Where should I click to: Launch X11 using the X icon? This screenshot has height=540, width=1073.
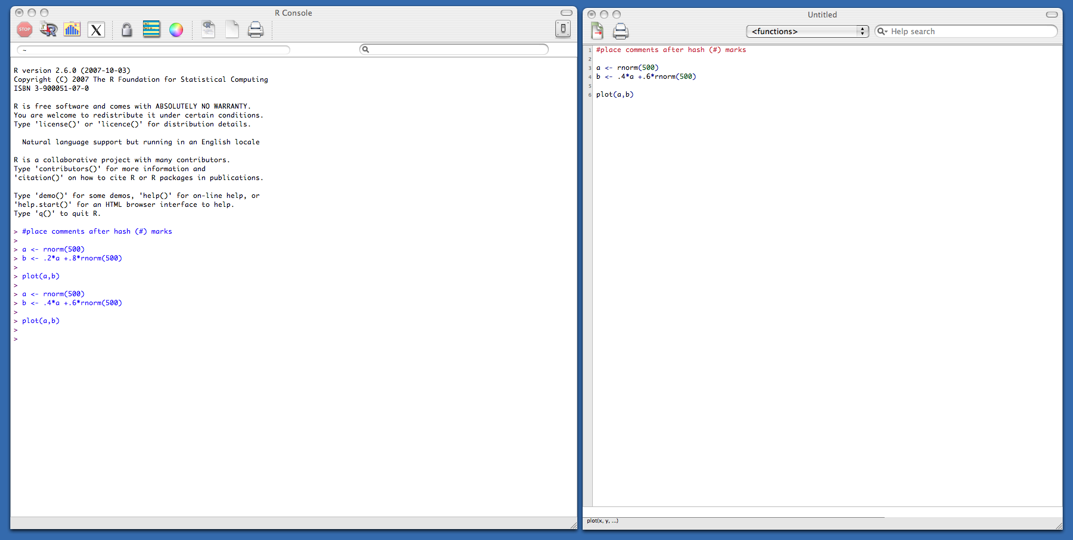tap(96, 30)
